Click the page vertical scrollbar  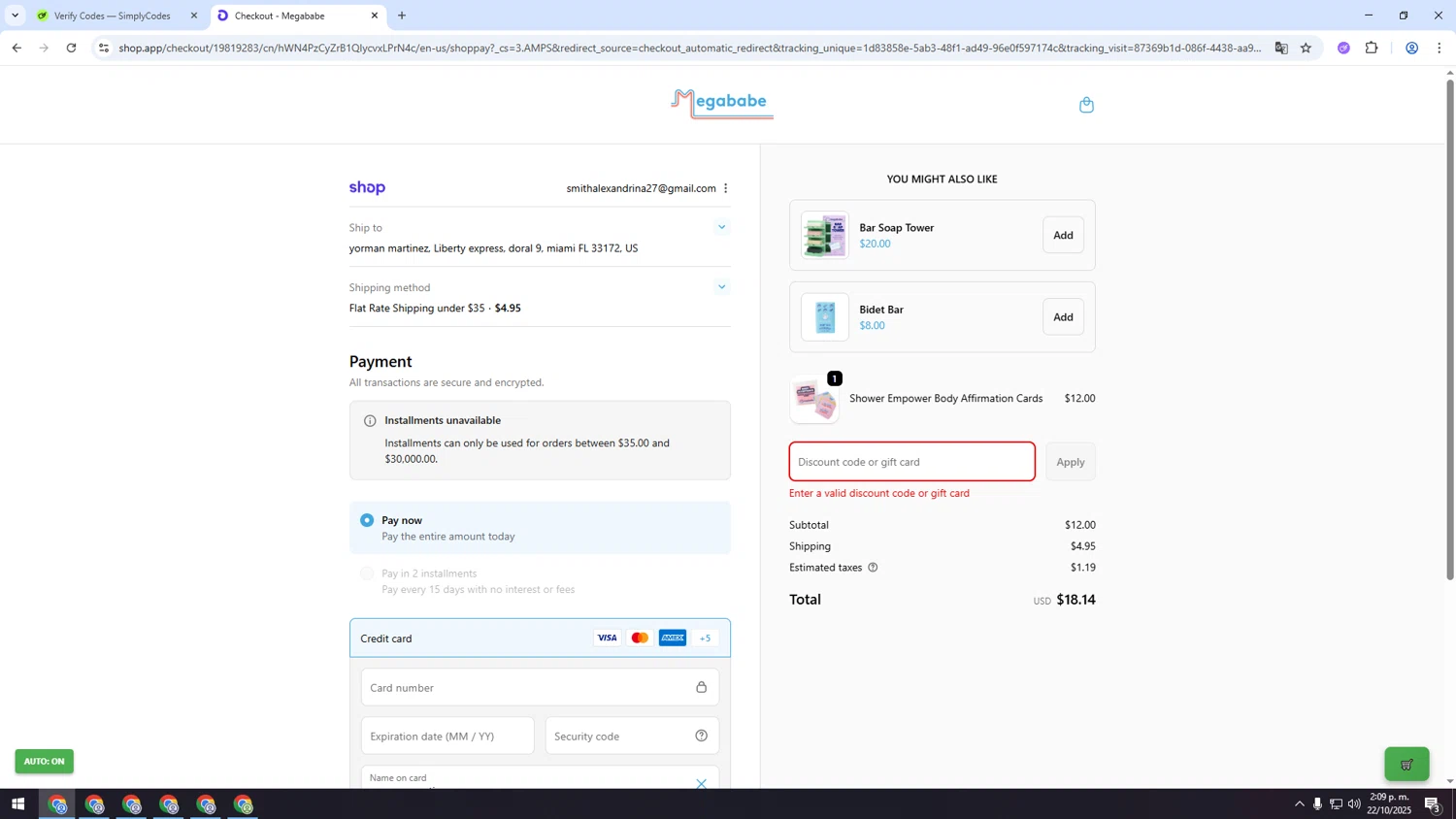[x=1450, y=330]
